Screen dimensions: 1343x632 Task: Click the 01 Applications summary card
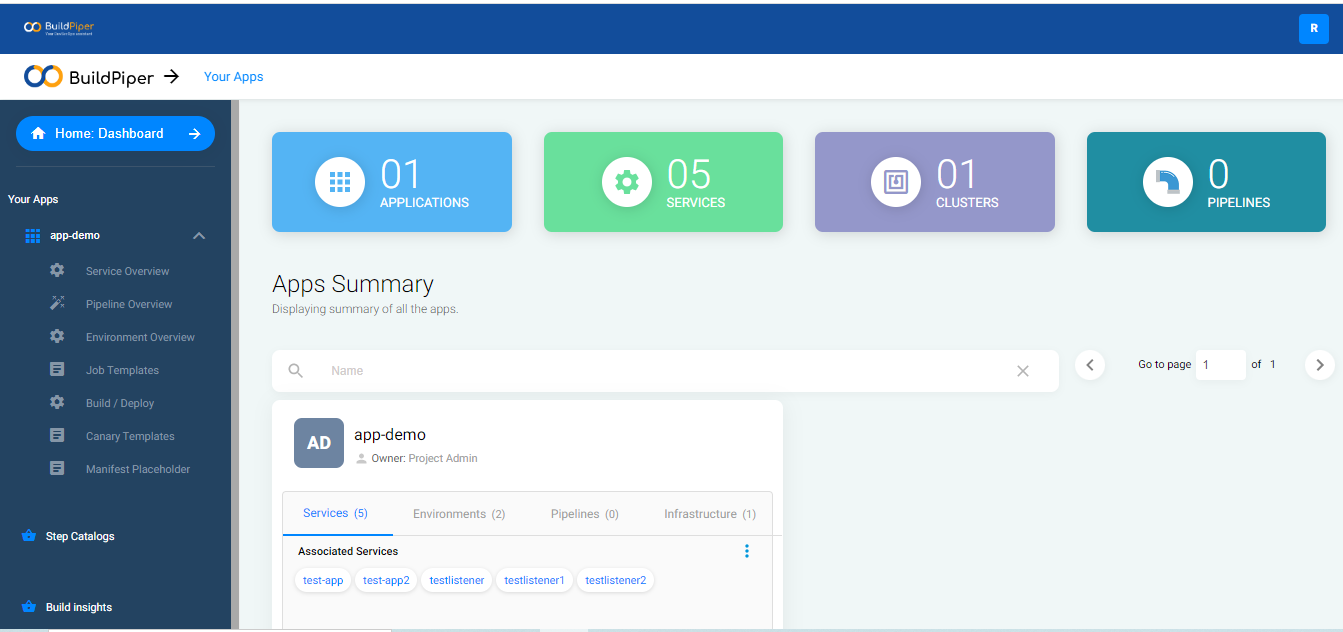[392, 182]
